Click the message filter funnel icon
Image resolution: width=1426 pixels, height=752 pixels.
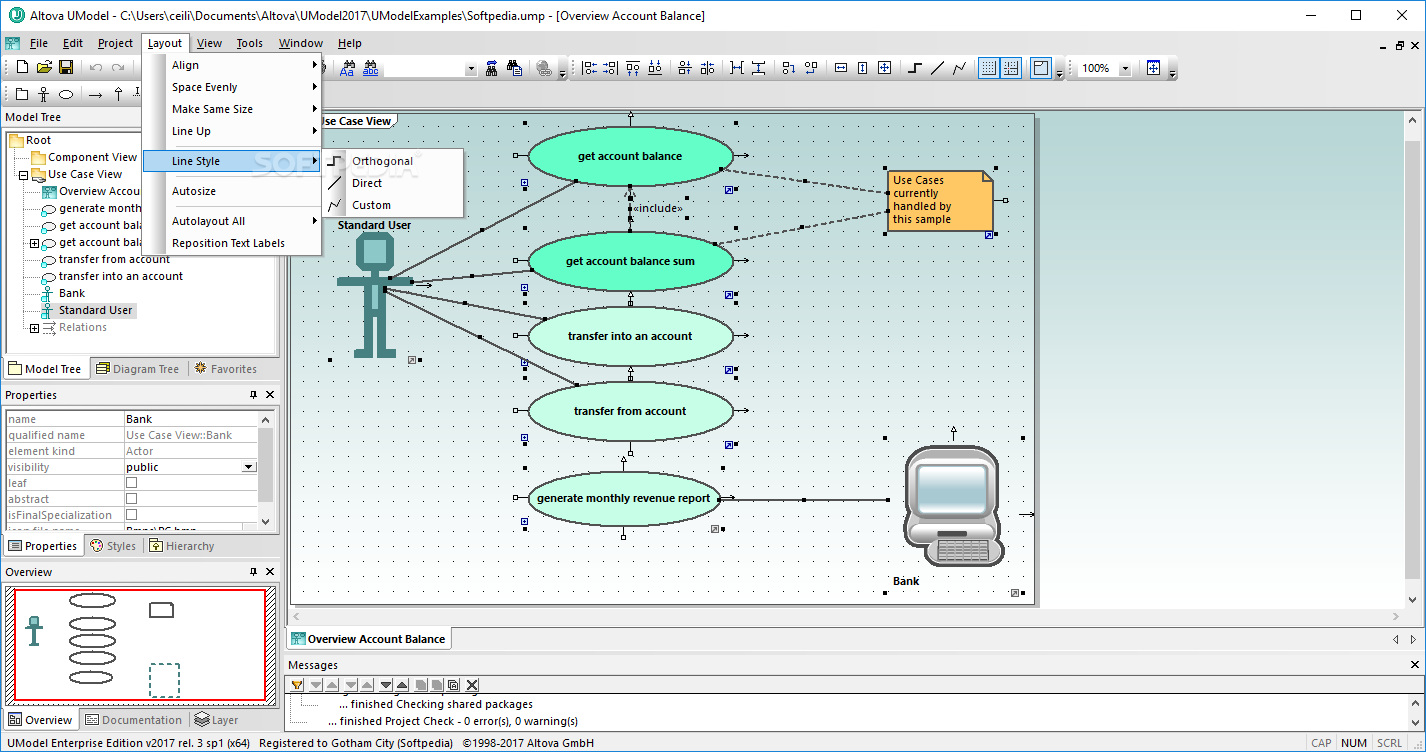[x=297, y=685]
